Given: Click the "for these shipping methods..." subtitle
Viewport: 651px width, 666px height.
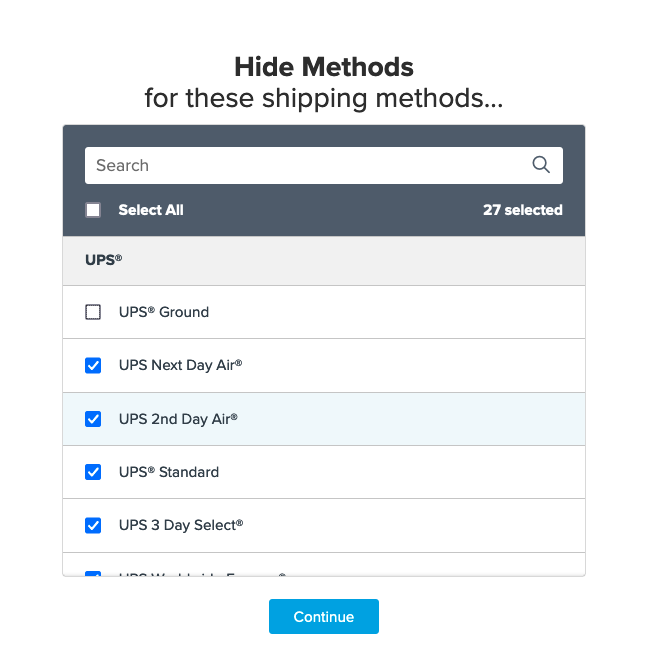Looking at the screenshot, I should [x=324, y=99].
